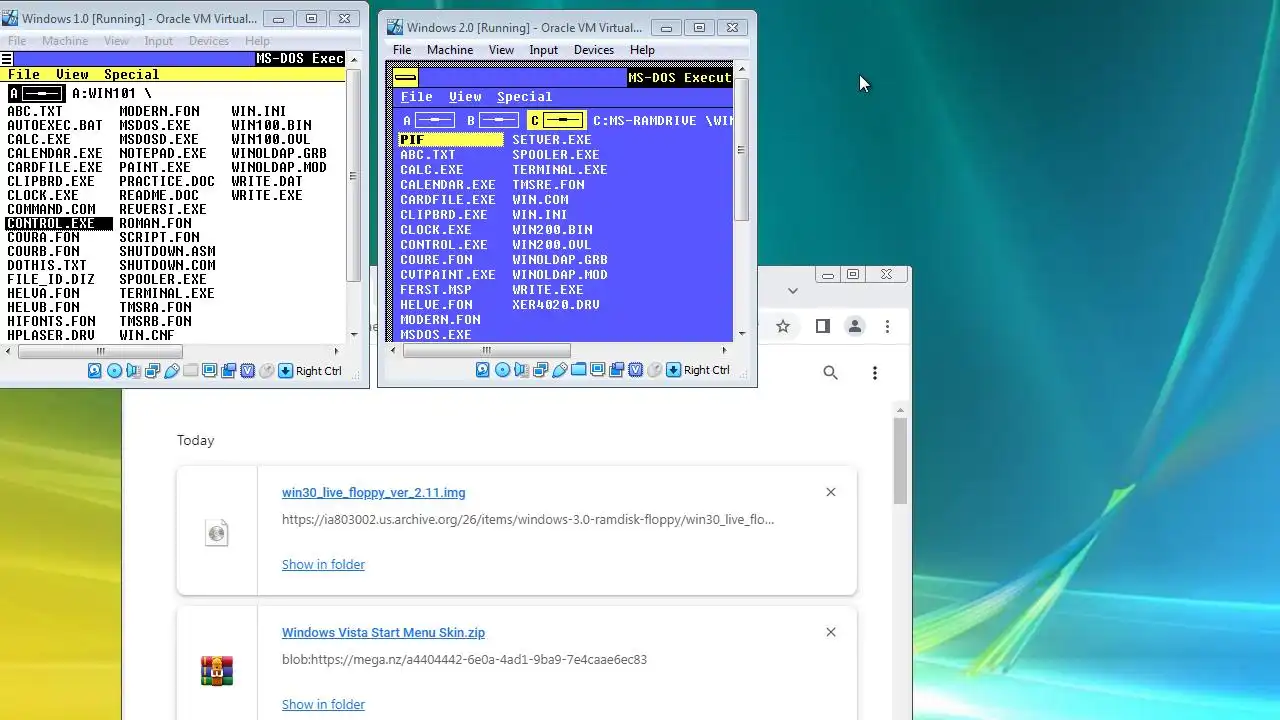Open Chrome tab search chevron
1280x720 pixels.
[x=792, y=291]
